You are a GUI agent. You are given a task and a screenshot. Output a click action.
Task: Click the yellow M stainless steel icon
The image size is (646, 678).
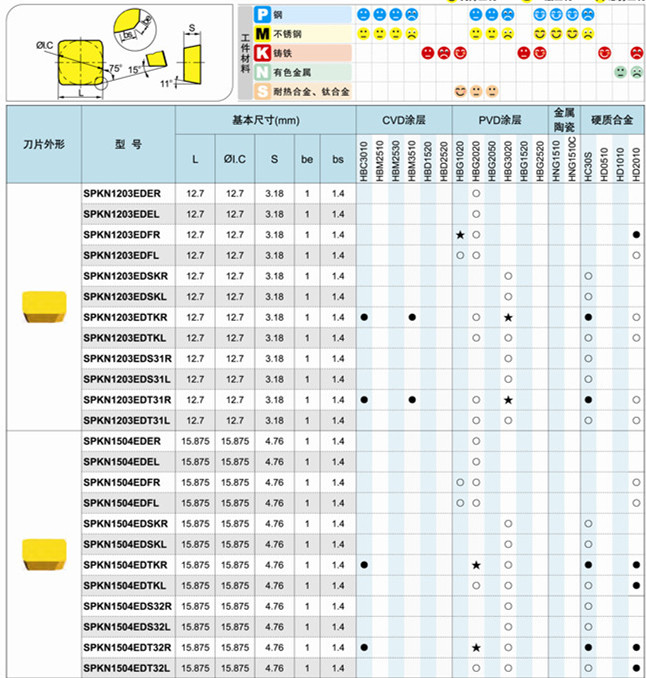(262, 34)
